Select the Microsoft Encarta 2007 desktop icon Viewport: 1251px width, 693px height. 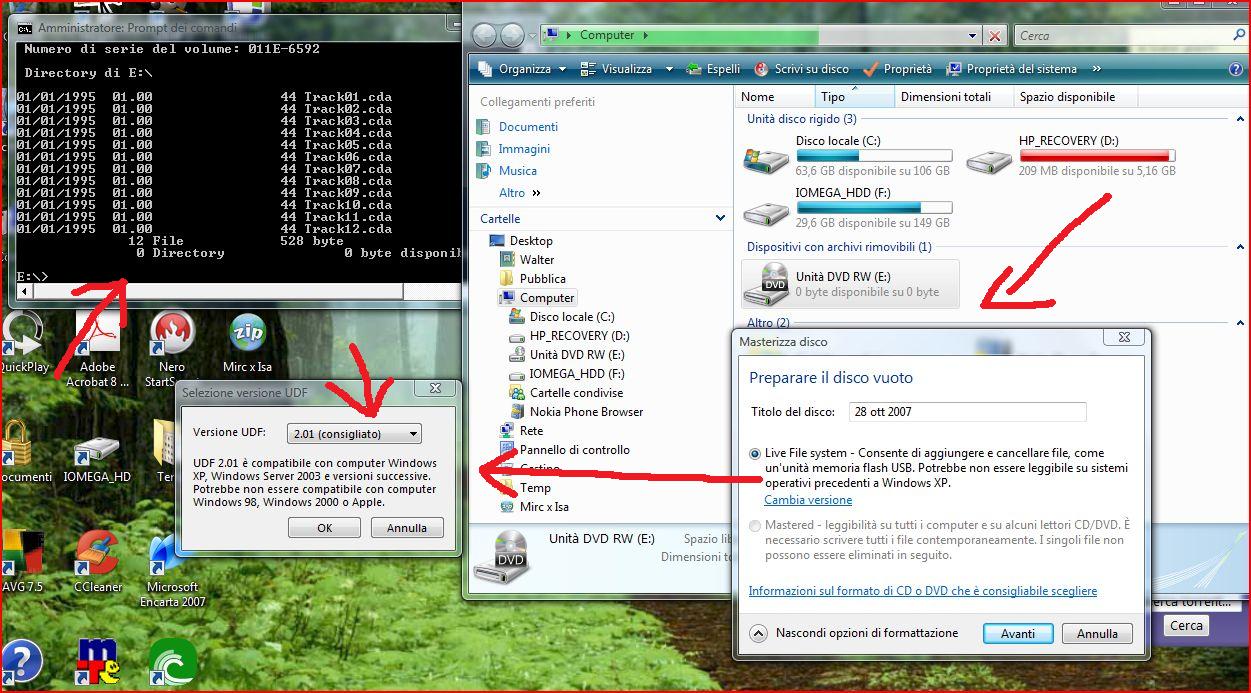[x=173, y=570]
